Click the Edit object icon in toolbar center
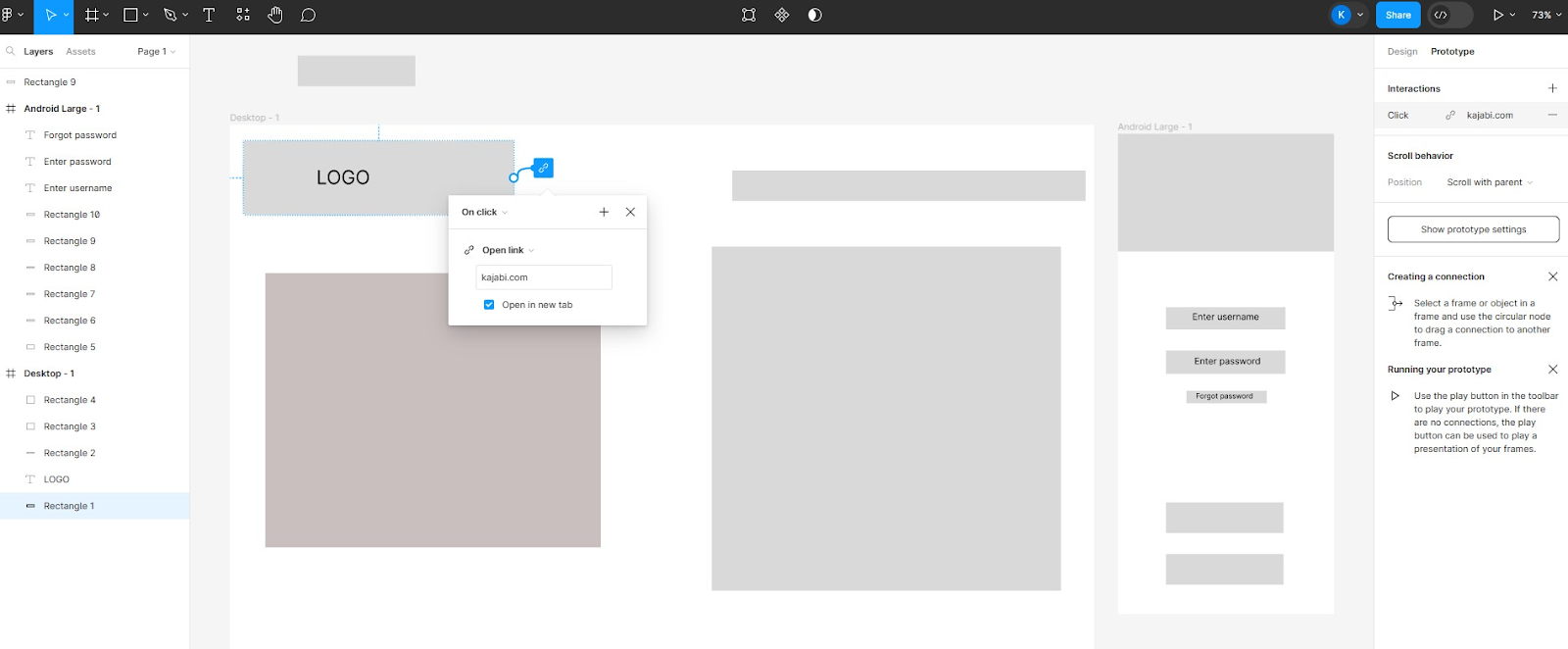The height and width of the screenshot is (649, 1568). click(x=749, y=15)
